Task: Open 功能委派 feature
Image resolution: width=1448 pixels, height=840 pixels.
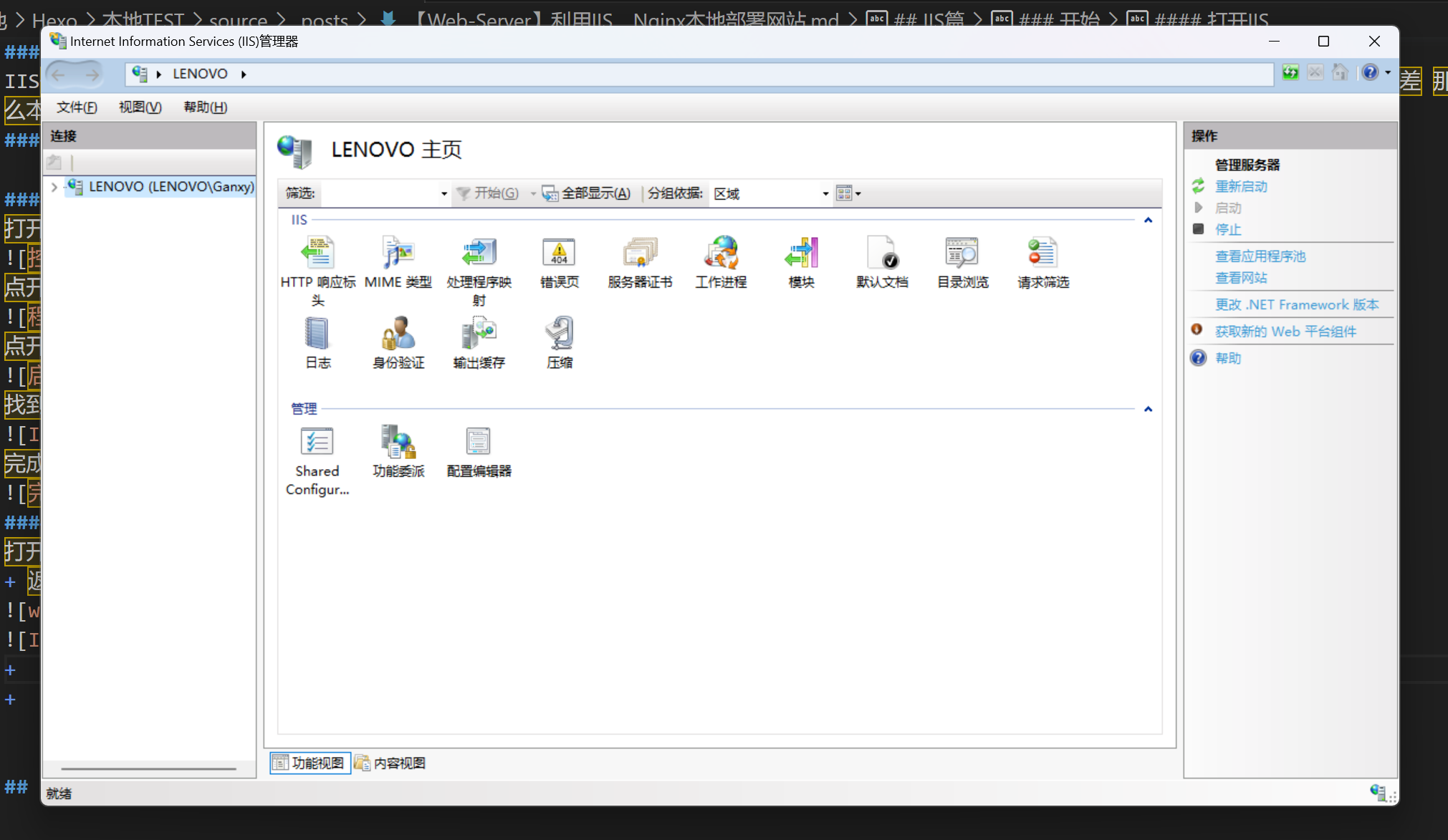Action: coord(398,451)
